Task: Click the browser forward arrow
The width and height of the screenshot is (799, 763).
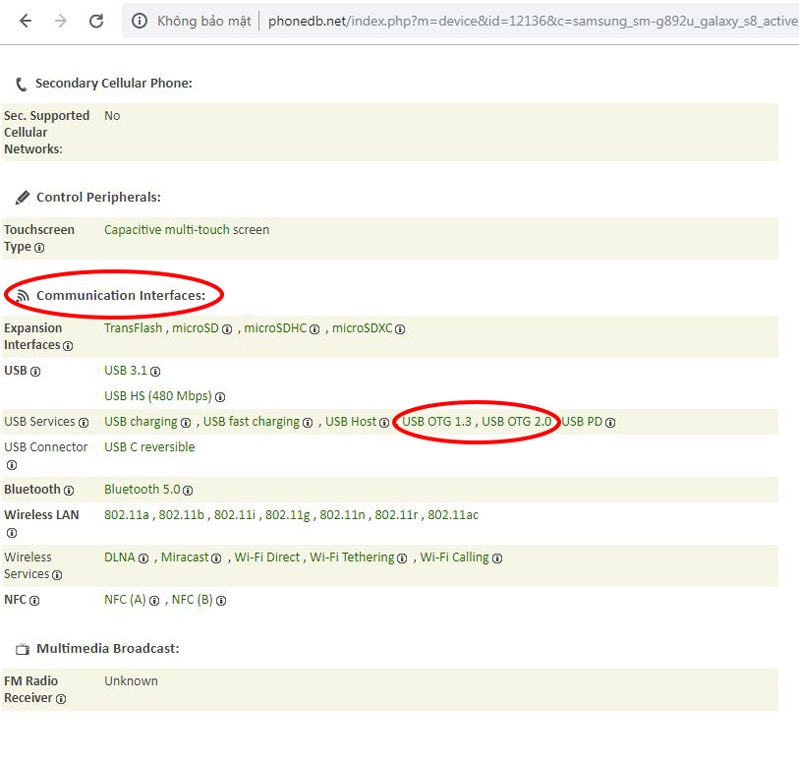Action: [60, 21]
